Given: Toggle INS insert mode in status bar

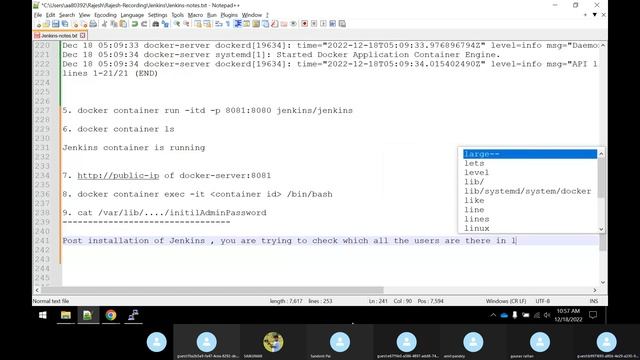Looking at the screenshot, I should tap(594, 301).
